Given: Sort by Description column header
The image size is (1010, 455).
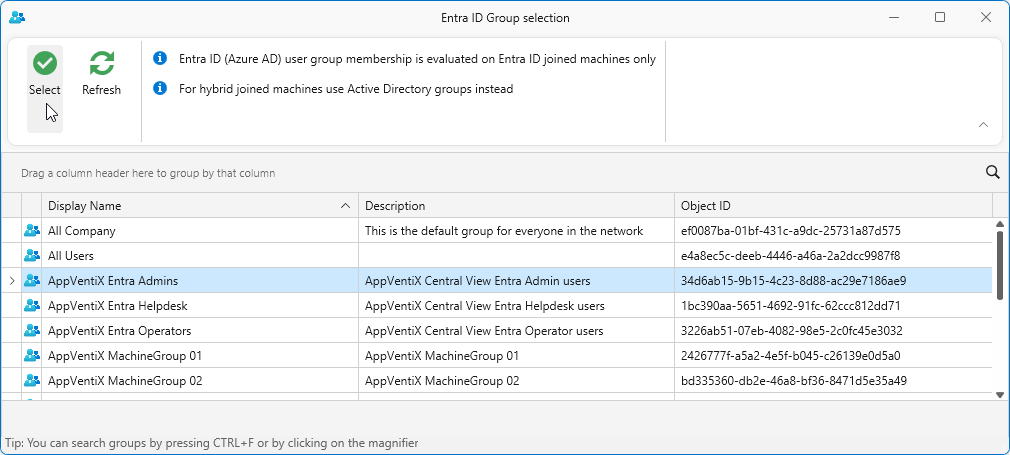Looking at the screenshot, I should pyautogui.click(x=517, y=206).
